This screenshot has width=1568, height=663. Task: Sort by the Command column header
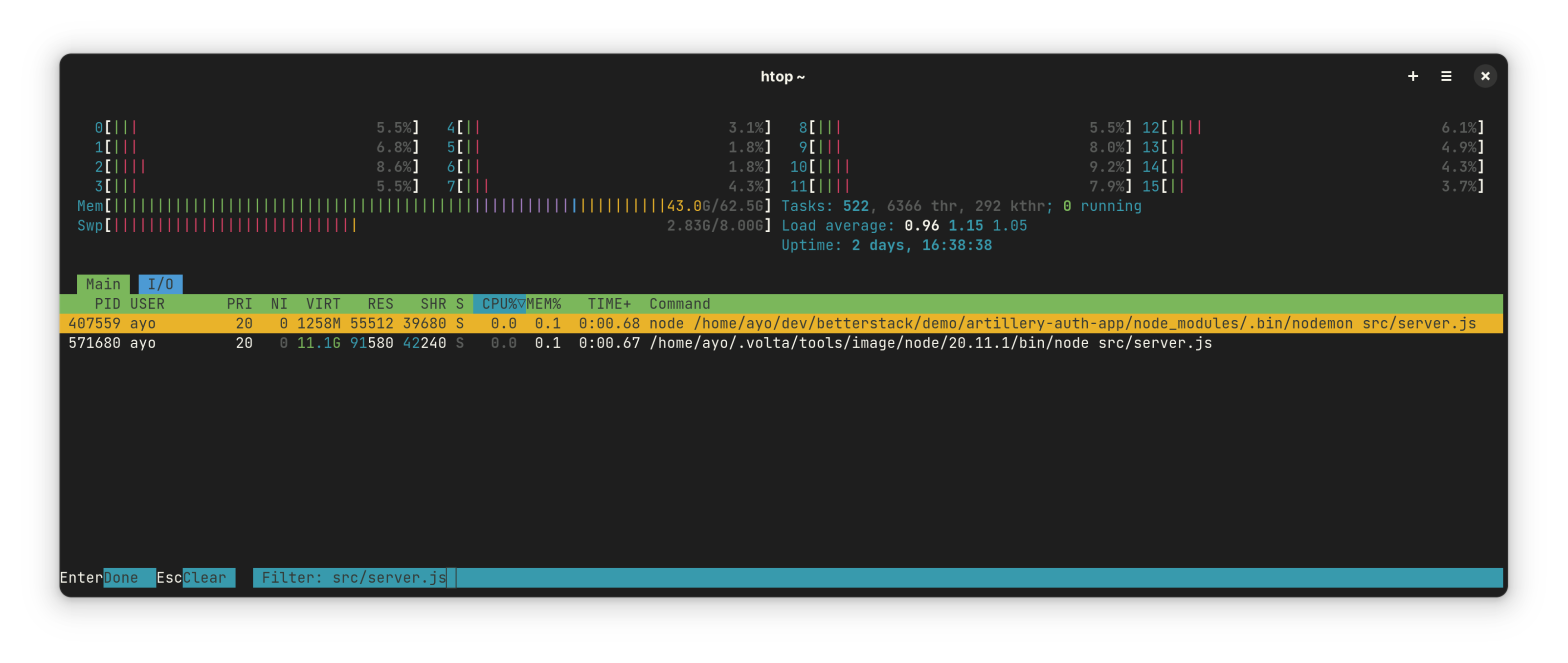[679, 304]
